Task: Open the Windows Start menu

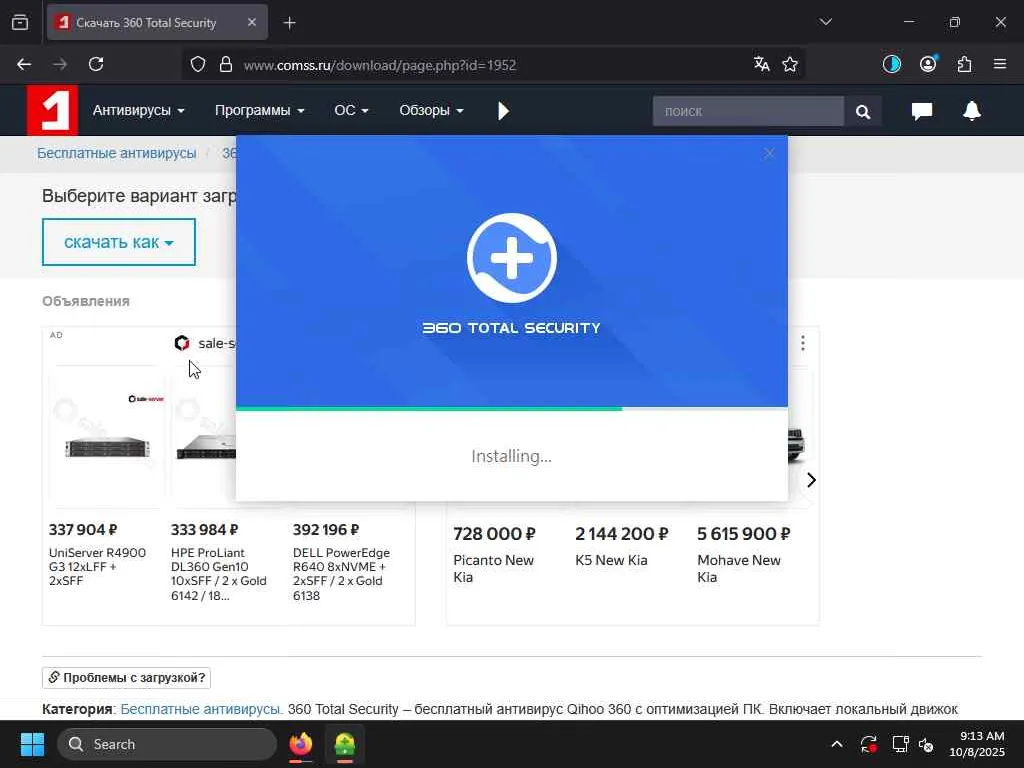Action: coord(32,744)
